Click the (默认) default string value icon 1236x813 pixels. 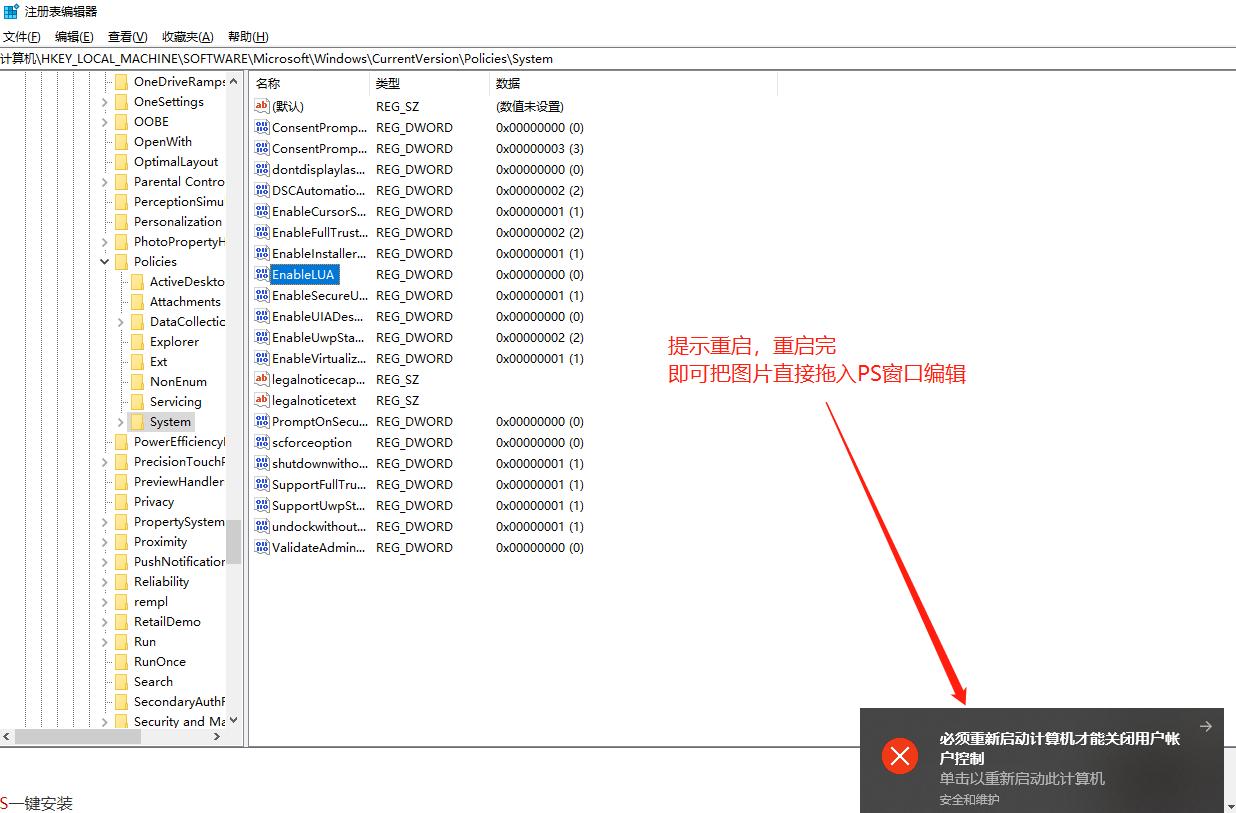262,106
